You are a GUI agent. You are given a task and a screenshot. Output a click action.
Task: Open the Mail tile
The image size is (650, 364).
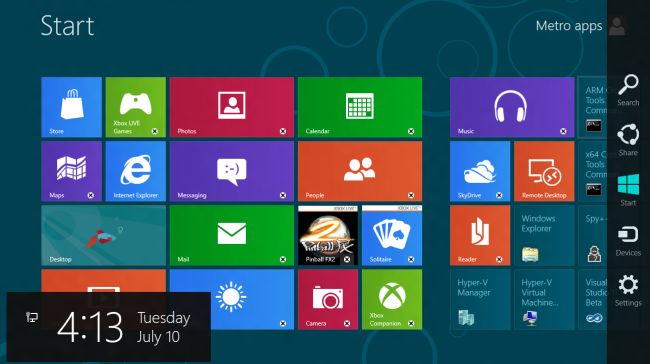coord(232,235)
